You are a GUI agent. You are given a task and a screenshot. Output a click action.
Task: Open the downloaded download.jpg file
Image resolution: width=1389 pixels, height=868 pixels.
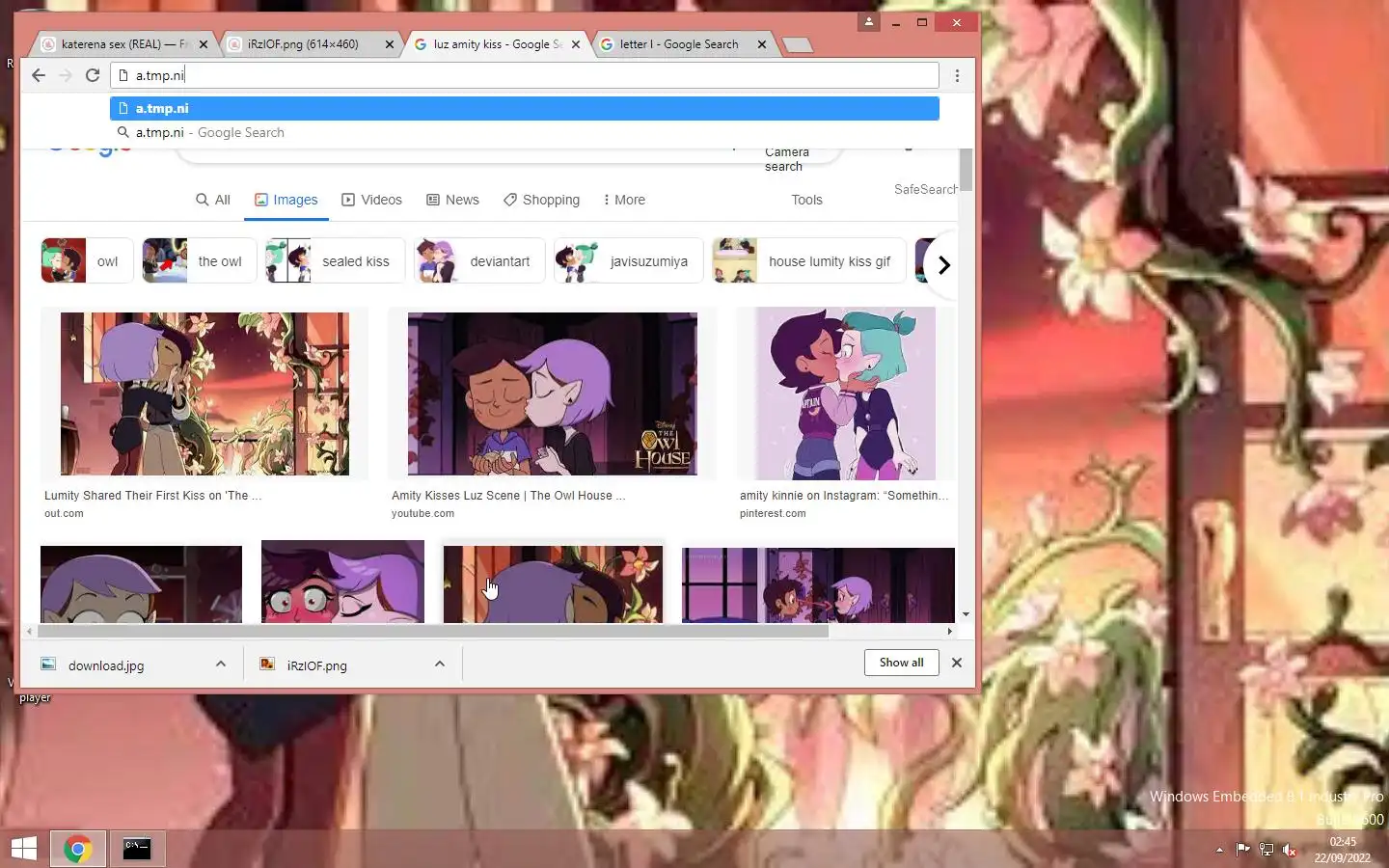pyautogui.click(x=106, y=665)
